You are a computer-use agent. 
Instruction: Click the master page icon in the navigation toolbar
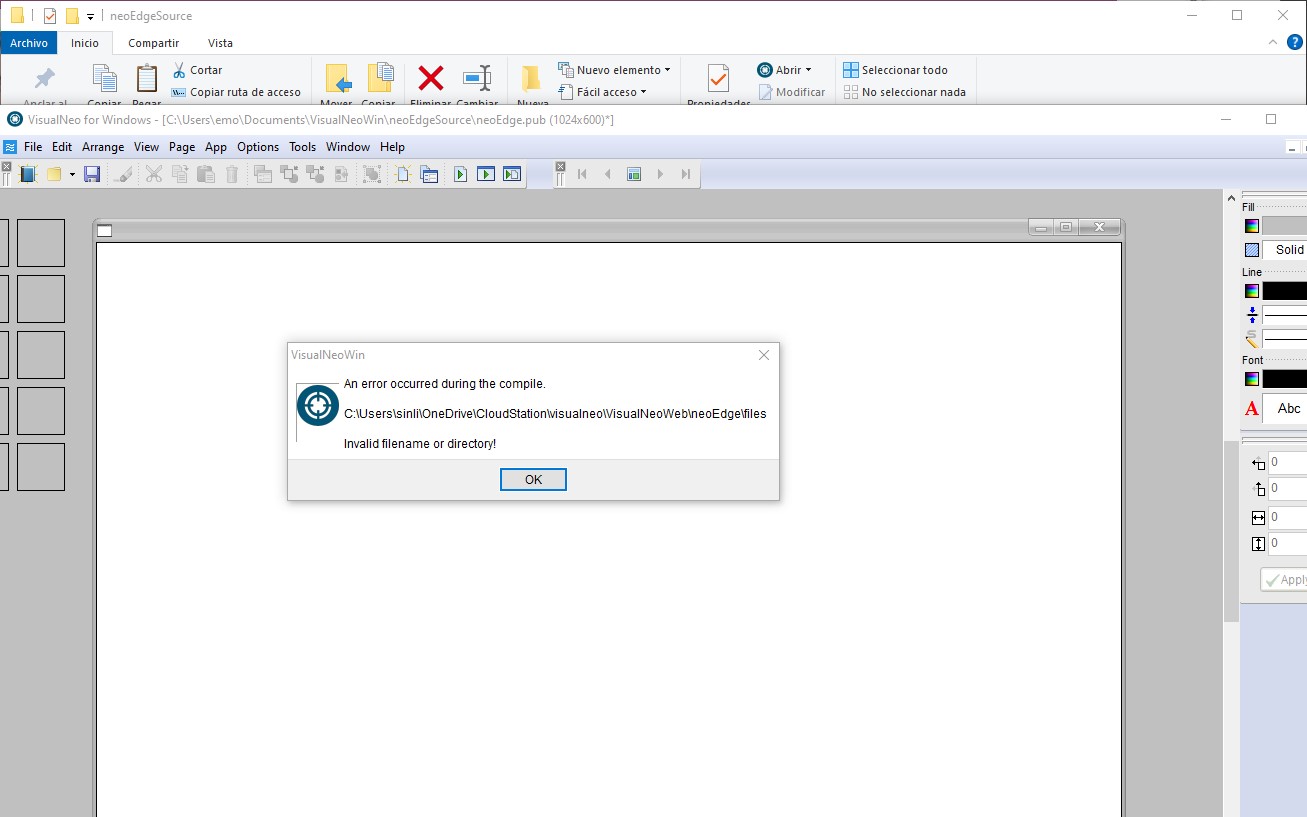click(634, 174)
